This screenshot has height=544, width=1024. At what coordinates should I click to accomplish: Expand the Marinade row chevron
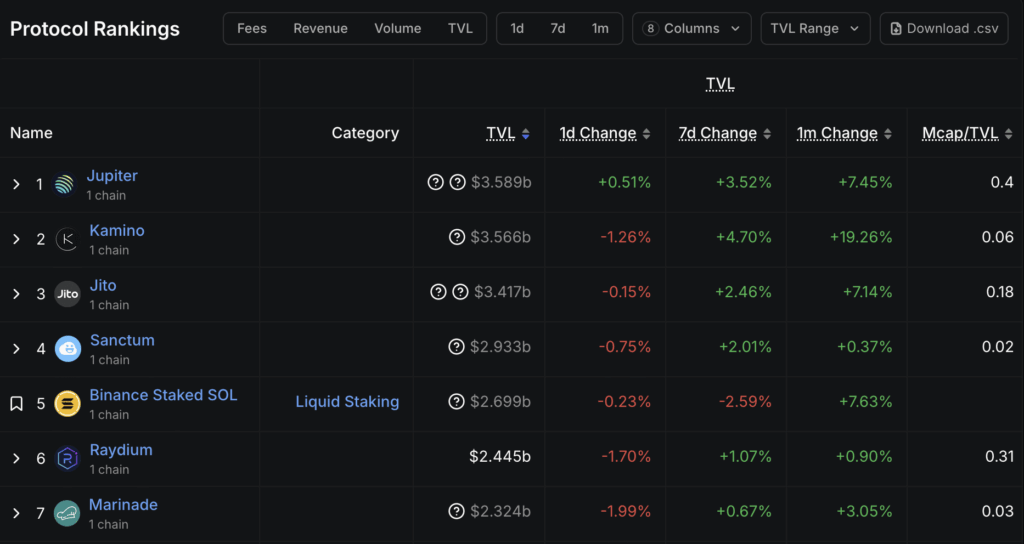pyautogui.click(x=16, y=514)
